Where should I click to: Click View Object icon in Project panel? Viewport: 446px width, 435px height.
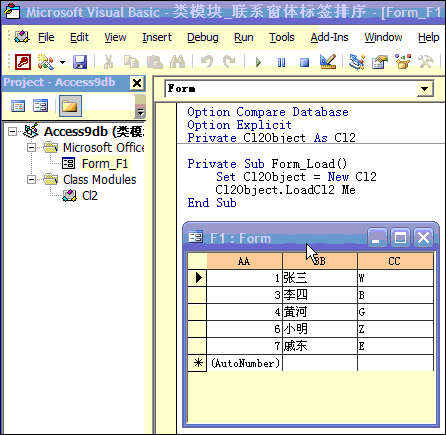click(x=40, y=106)
